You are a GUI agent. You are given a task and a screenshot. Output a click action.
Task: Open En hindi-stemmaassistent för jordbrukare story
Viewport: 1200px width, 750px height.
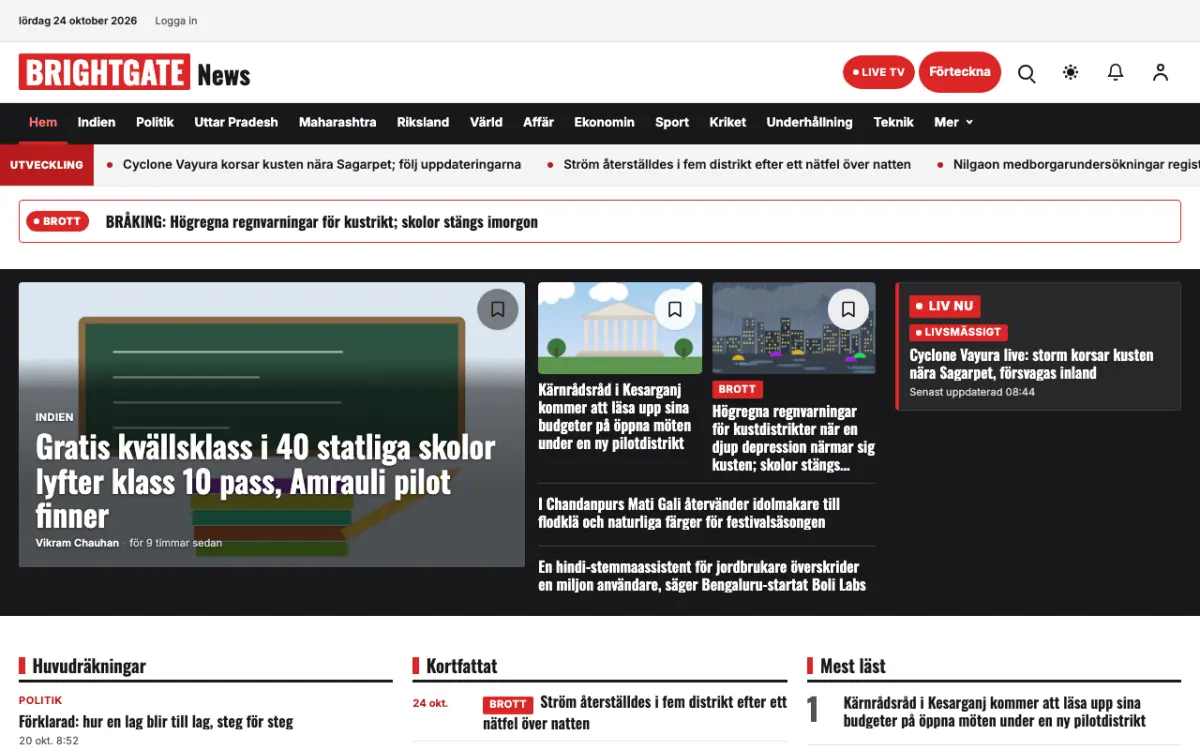tap(702, 576)
